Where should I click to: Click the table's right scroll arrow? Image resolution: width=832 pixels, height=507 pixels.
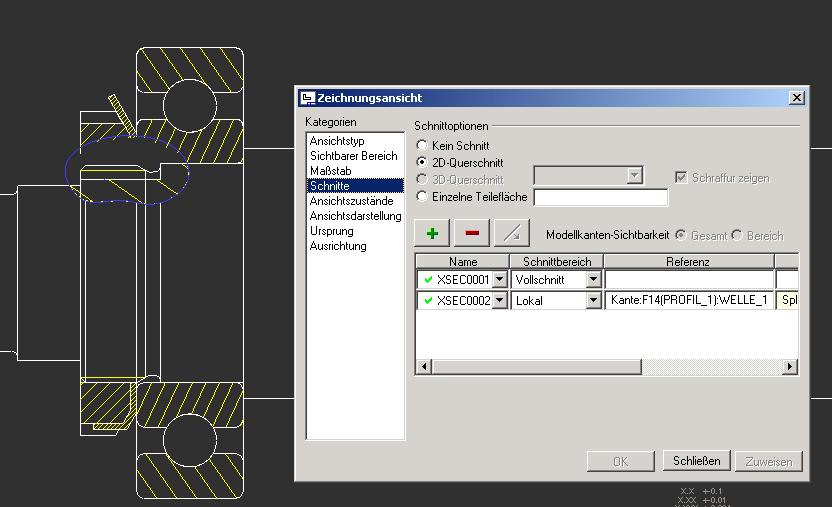click(x=790, y=367)
